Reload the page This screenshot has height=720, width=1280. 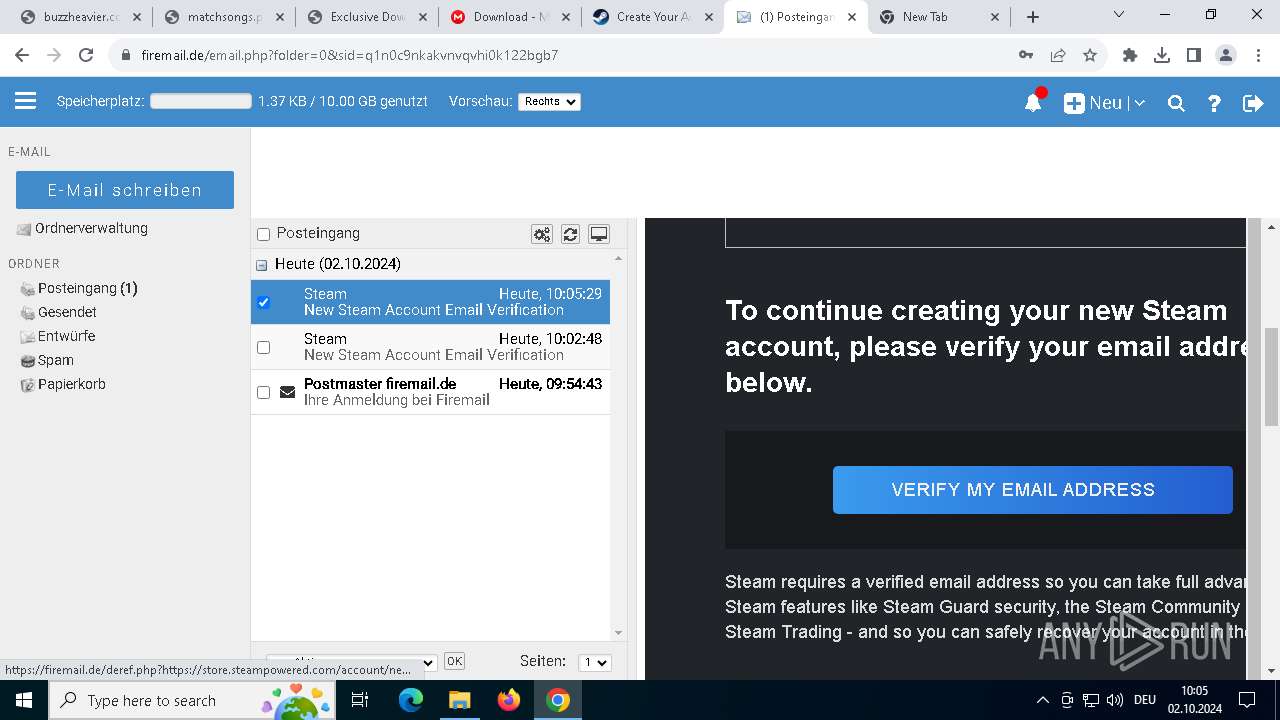86,56
